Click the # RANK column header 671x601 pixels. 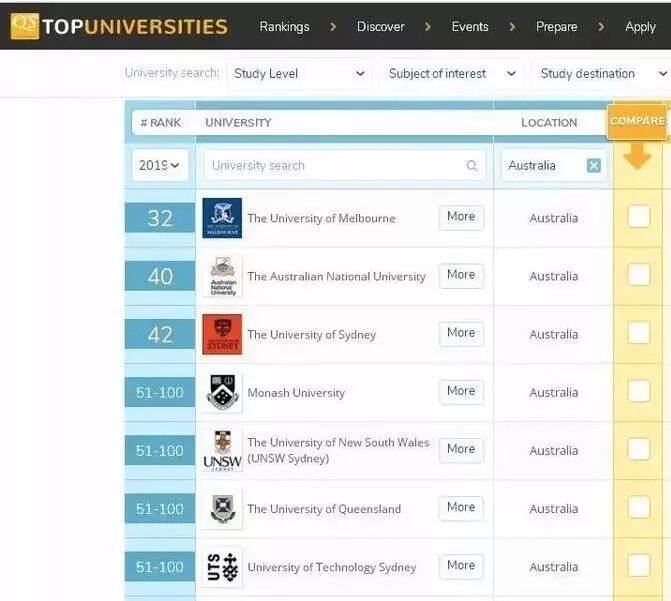(160, 123)
